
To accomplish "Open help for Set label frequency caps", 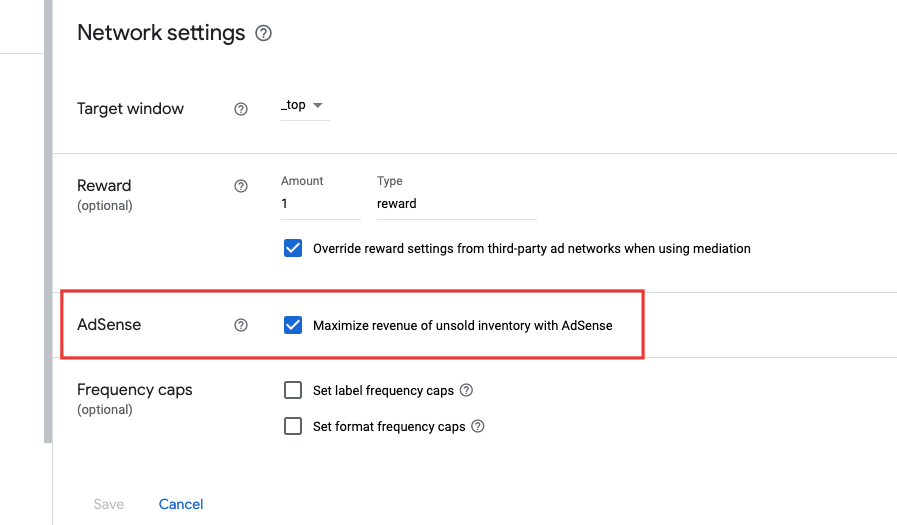I will (x=466, y=390).
